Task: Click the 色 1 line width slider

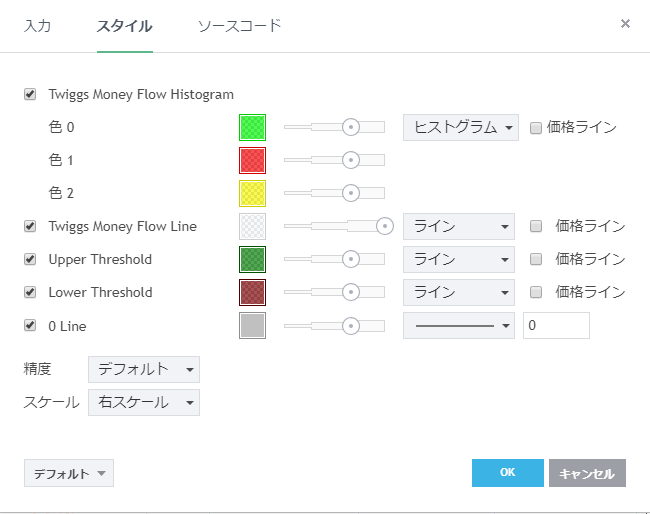Action: tap(334, 160)
